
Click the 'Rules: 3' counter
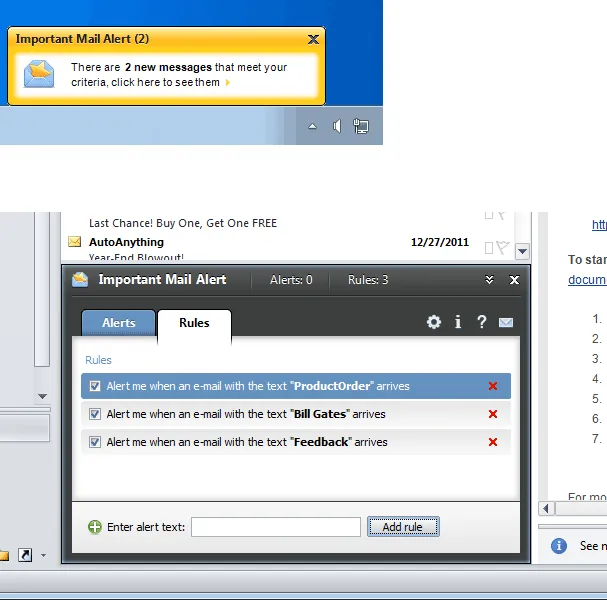point(368,279)
